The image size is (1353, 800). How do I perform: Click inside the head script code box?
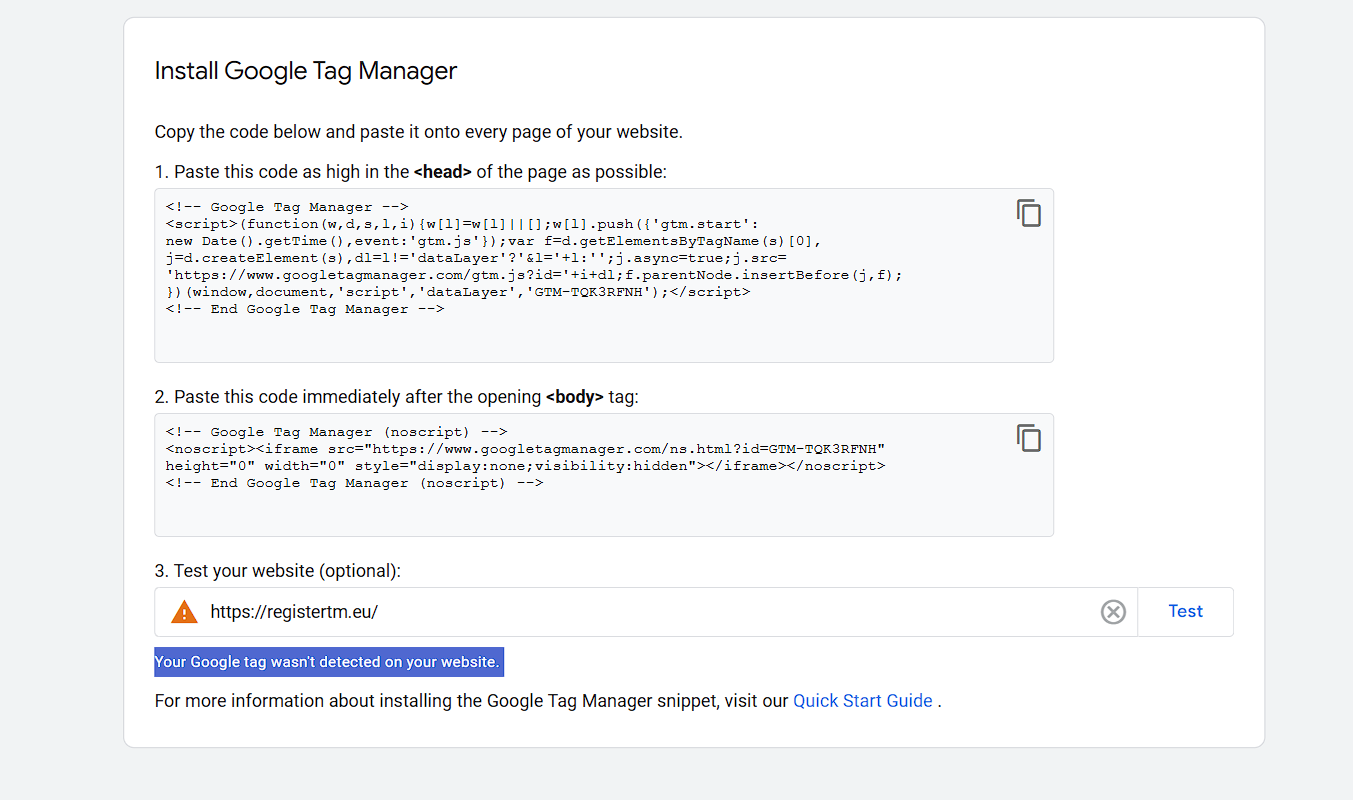click(604, 275)
